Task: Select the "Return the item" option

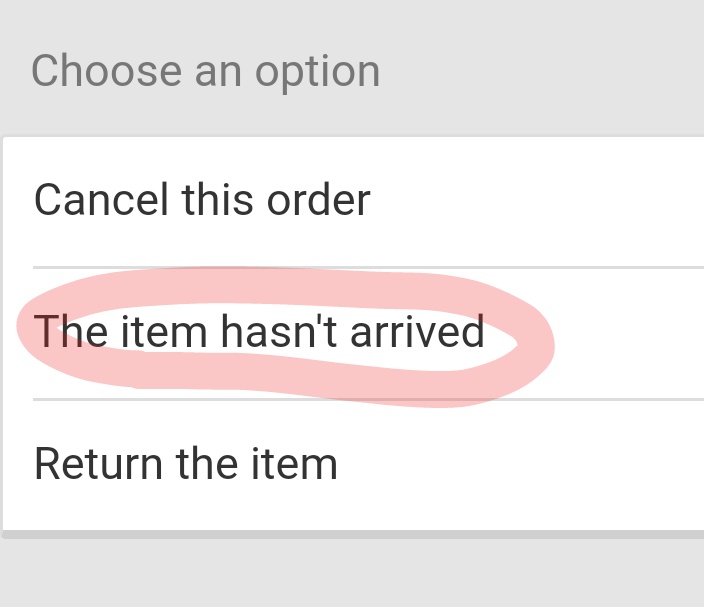Action: 186,464
